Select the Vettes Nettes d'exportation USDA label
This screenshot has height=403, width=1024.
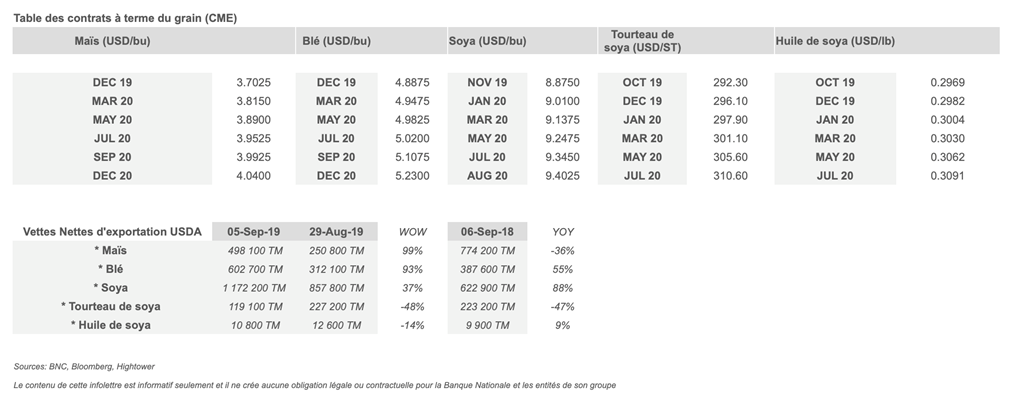point(112,231)
